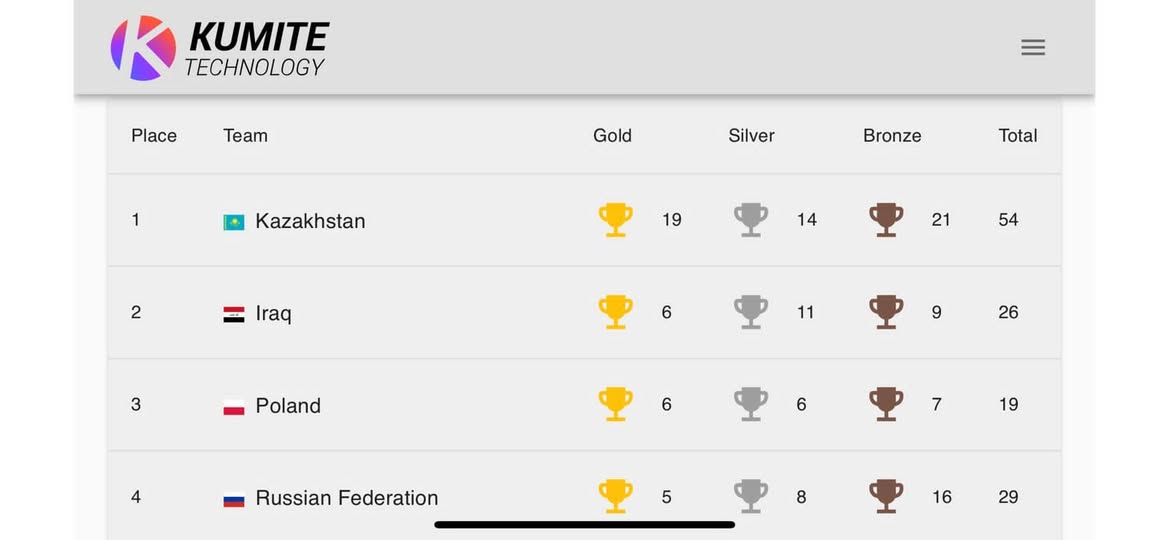Click Kazakhstan's gold trophy icon

(615, 219)
